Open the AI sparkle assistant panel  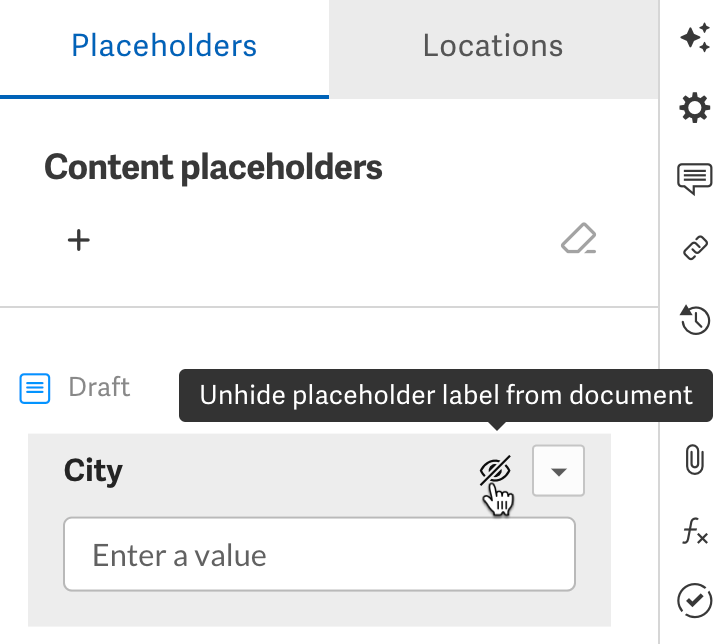coord(695,37)
